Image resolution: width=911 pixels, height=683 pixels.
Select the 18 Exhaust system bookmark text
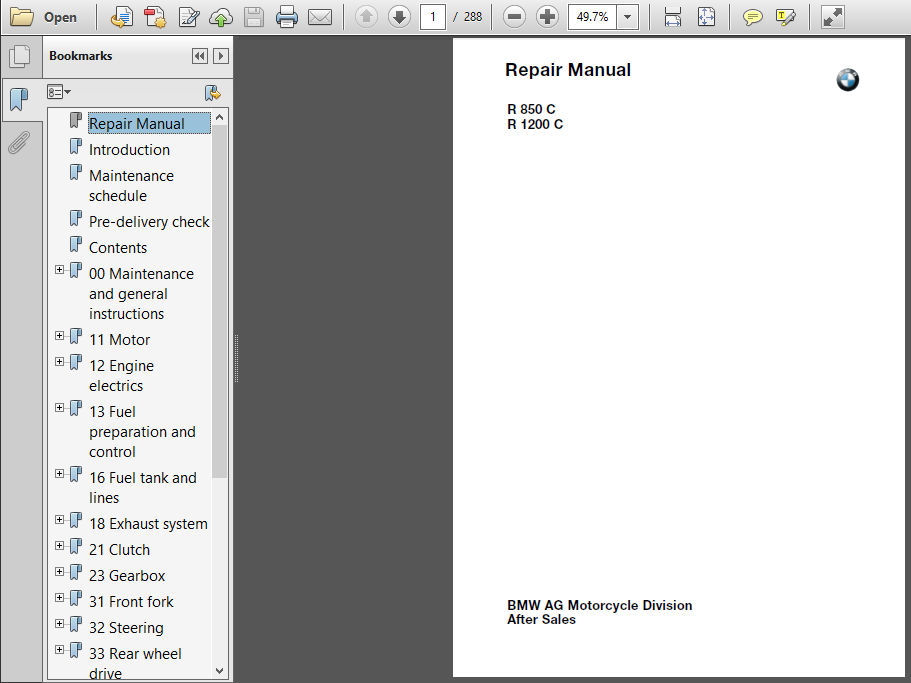(148, 524)
